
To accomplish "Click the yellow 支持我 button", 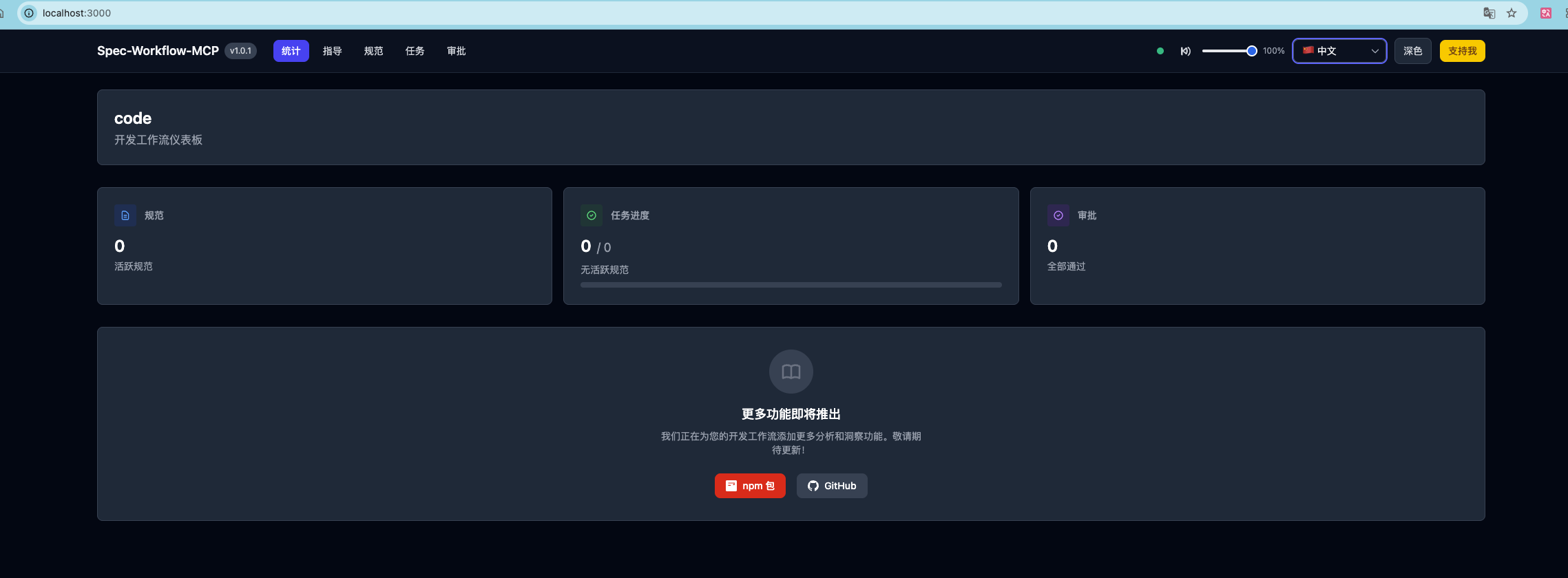I will pos(1463,51).
